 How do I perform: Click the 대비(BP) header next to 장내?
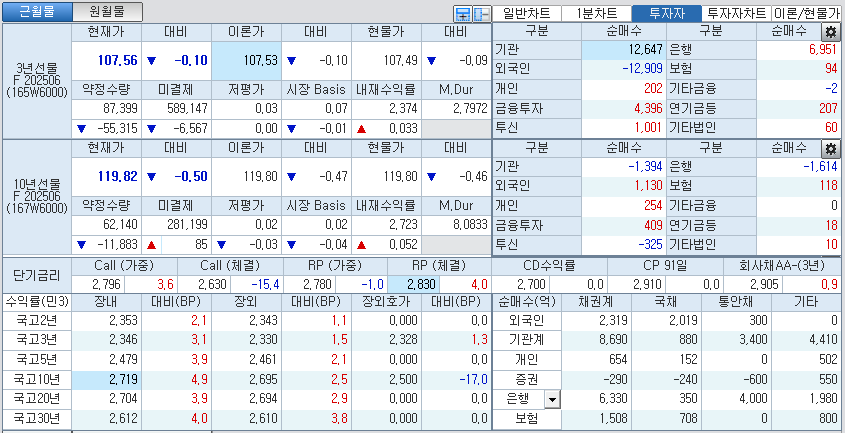tap(177, 302)
